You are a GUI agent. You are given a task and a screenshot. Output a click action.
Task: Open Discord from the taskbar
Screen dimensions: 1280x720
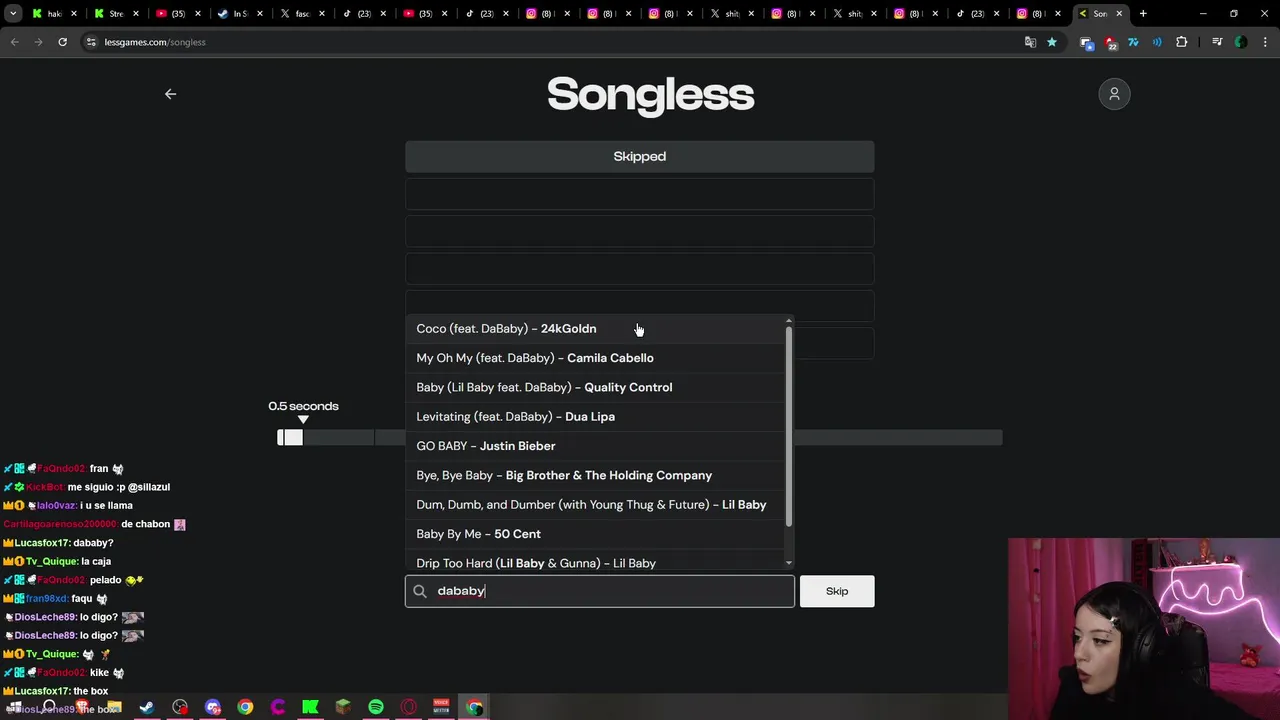[x=213, y=707]
